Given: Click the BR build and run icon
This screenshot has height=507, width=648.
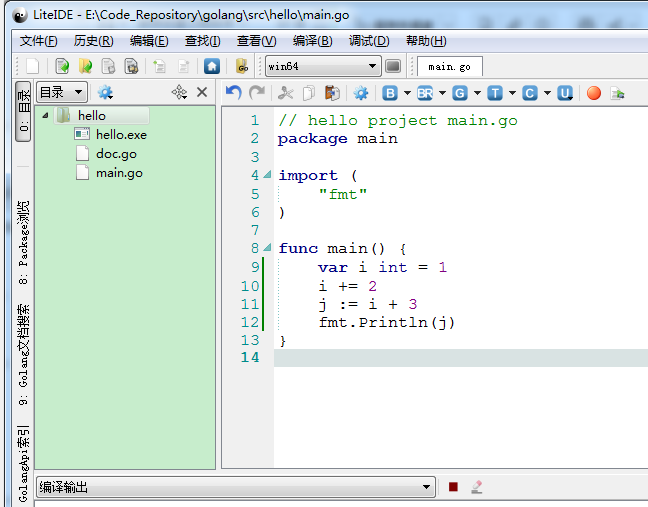Looking at the screenshot, I should point(425,93).
